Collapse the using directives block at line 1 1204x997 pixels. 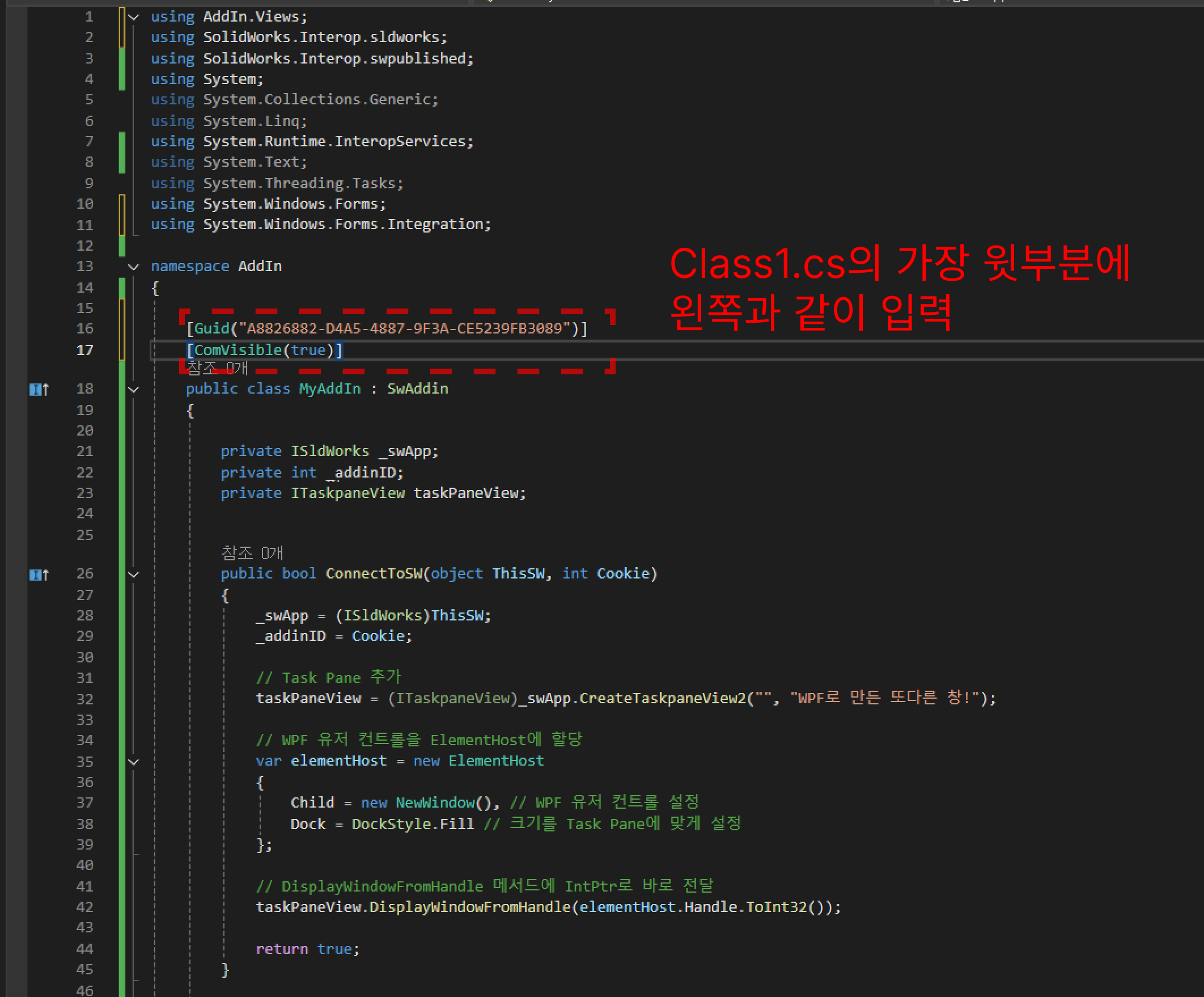click(x=134, y=17)
